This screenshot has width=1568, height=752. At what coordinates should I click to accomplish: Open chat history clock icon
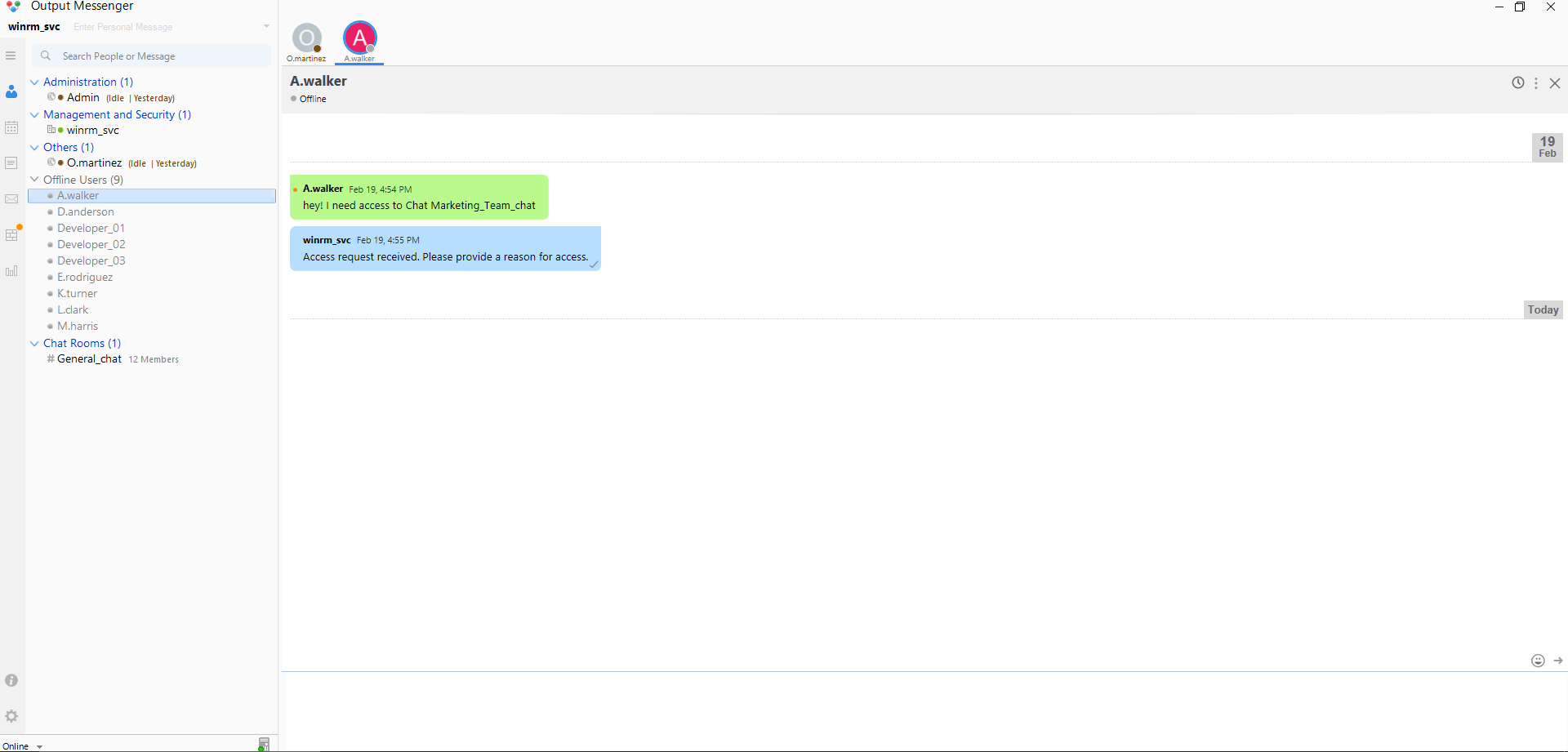tap(1517, 82)
